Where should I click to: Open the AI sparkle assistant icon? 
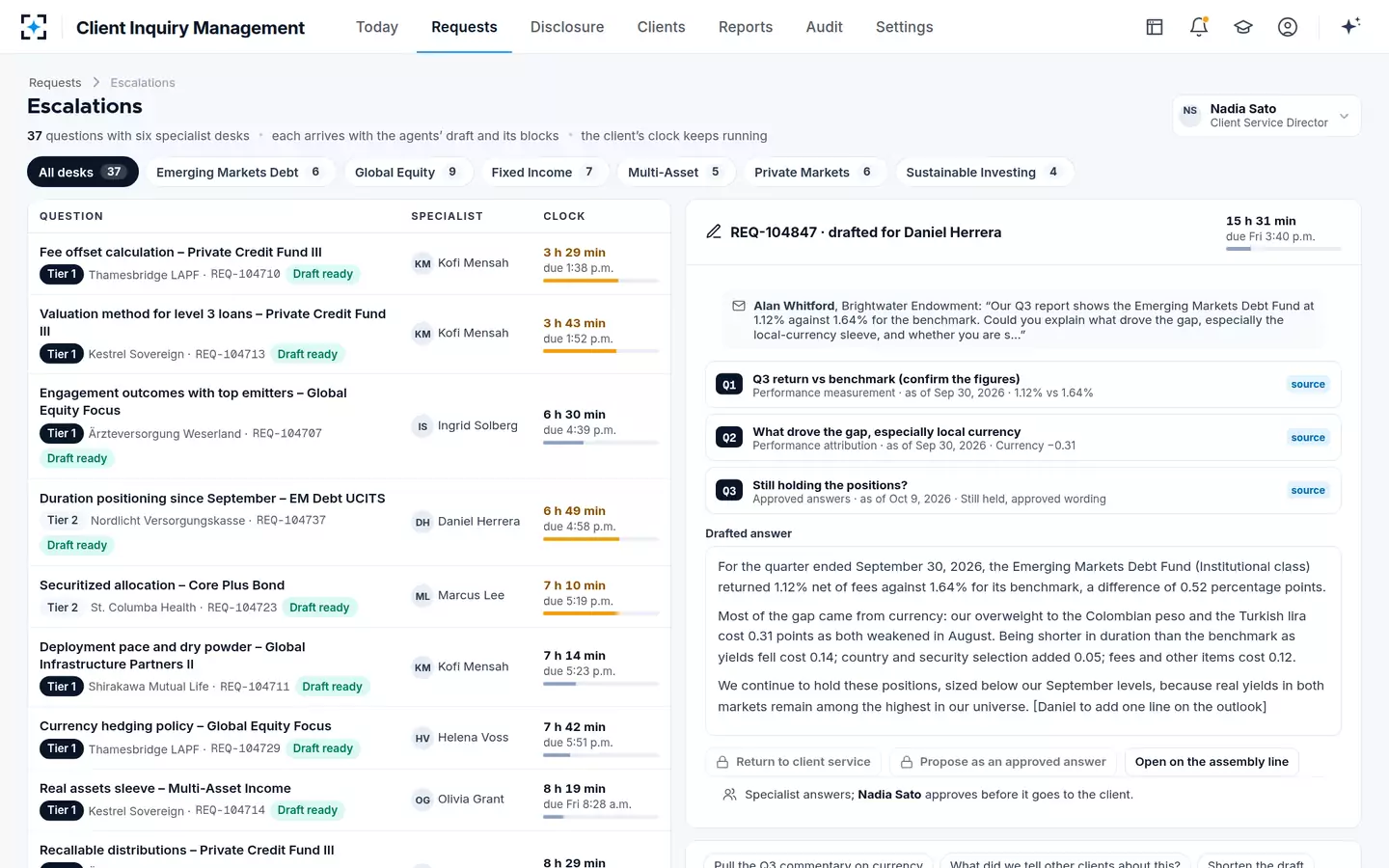(x=1350, y=26)
